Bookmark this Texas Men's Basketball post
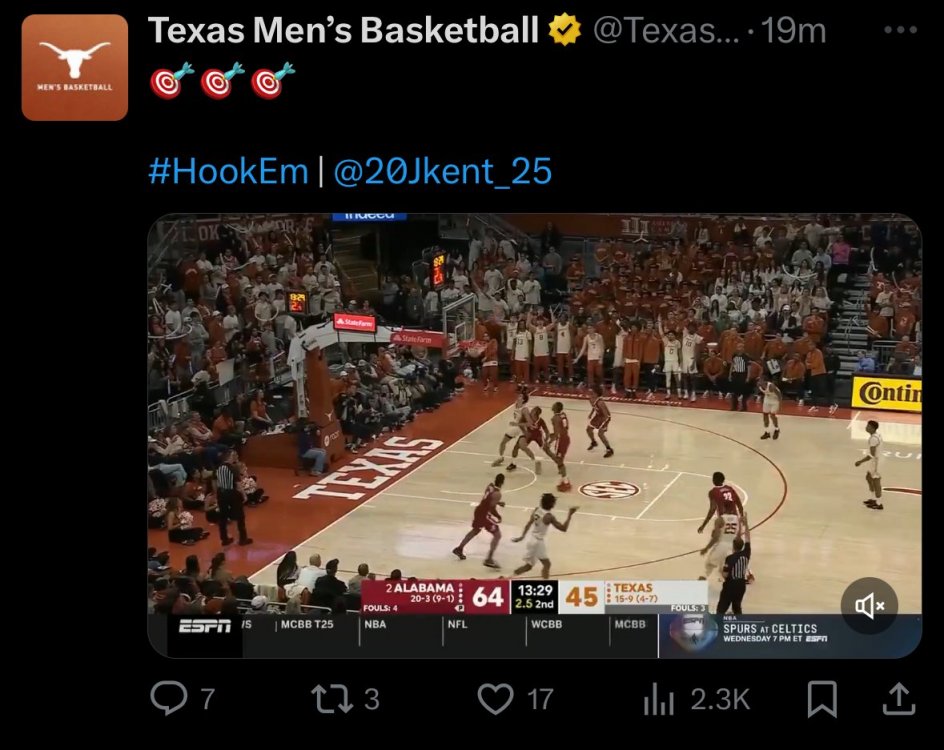The width and height of the screenshot is (944, 750). (x=821, y=699)
